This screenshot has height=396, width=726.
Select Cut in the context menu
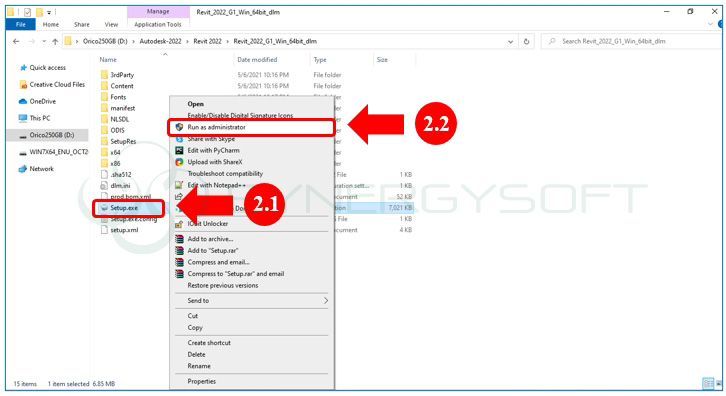193,316
